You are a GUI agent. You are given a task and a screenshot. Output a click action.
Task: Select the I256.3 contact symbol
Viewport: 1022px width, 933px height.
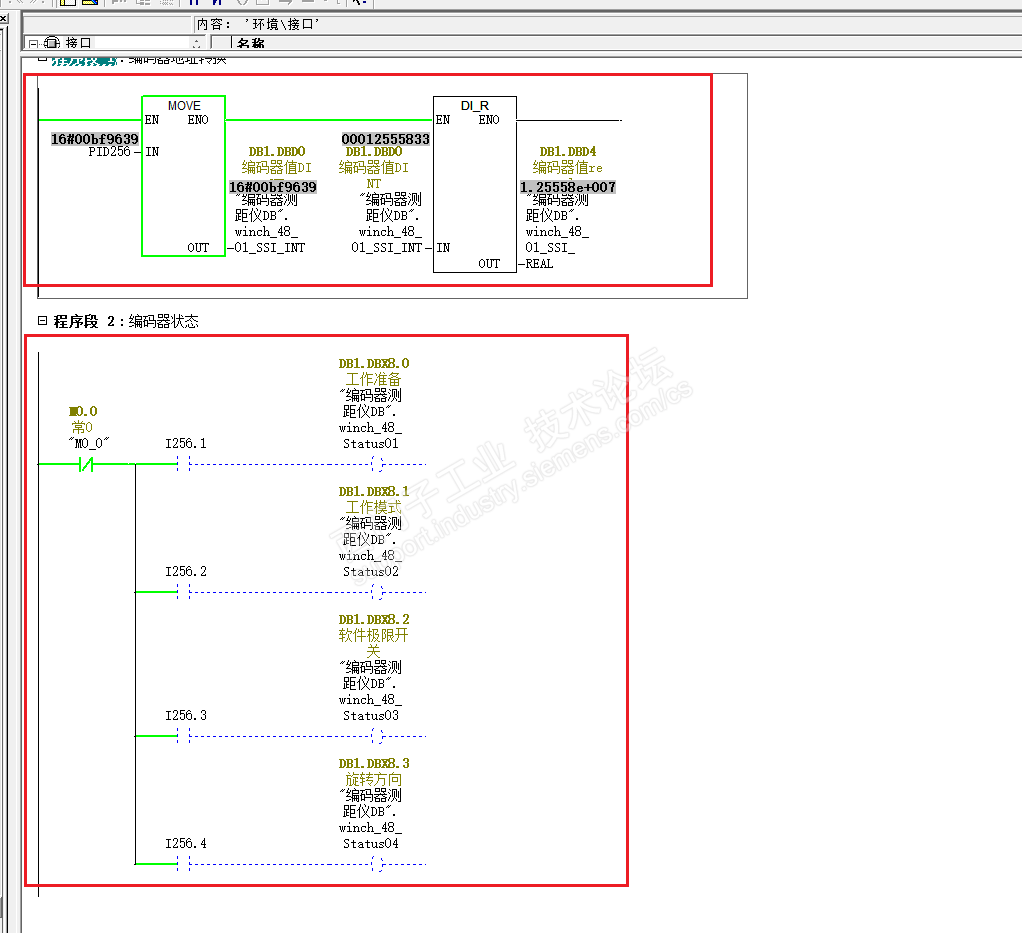(183, 736)
